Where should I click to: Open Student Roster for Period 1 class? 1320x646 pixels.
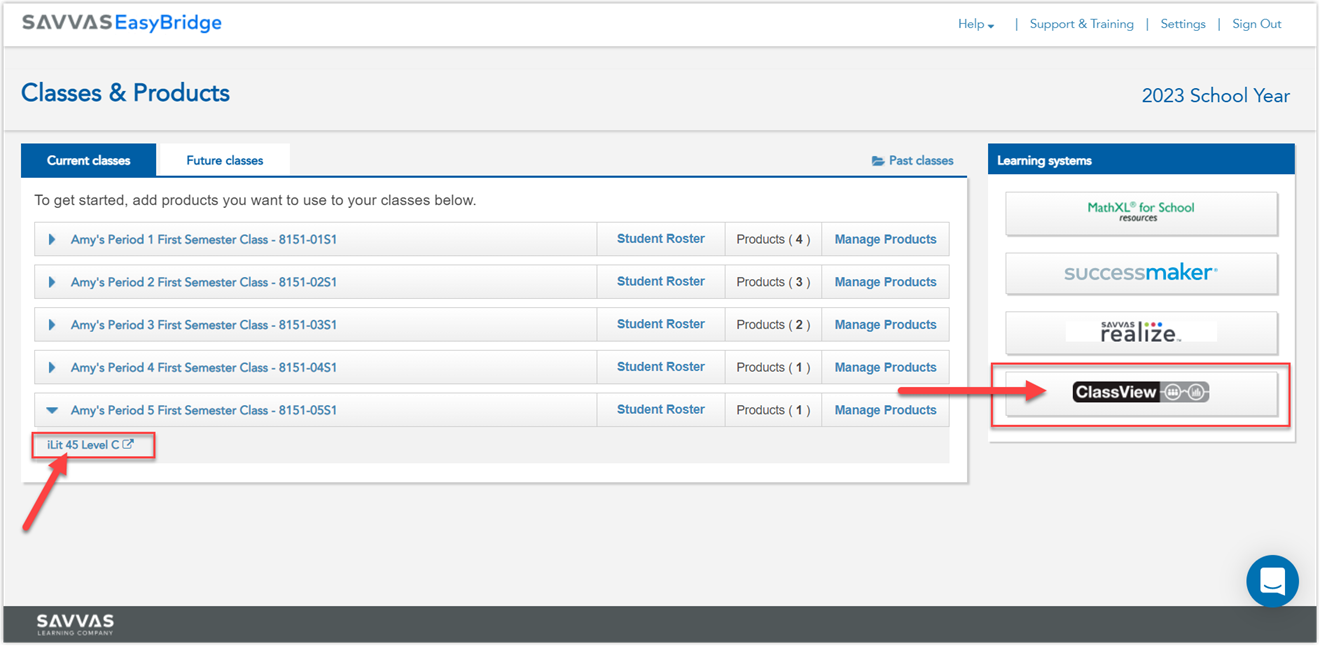[x=660, y=238]
